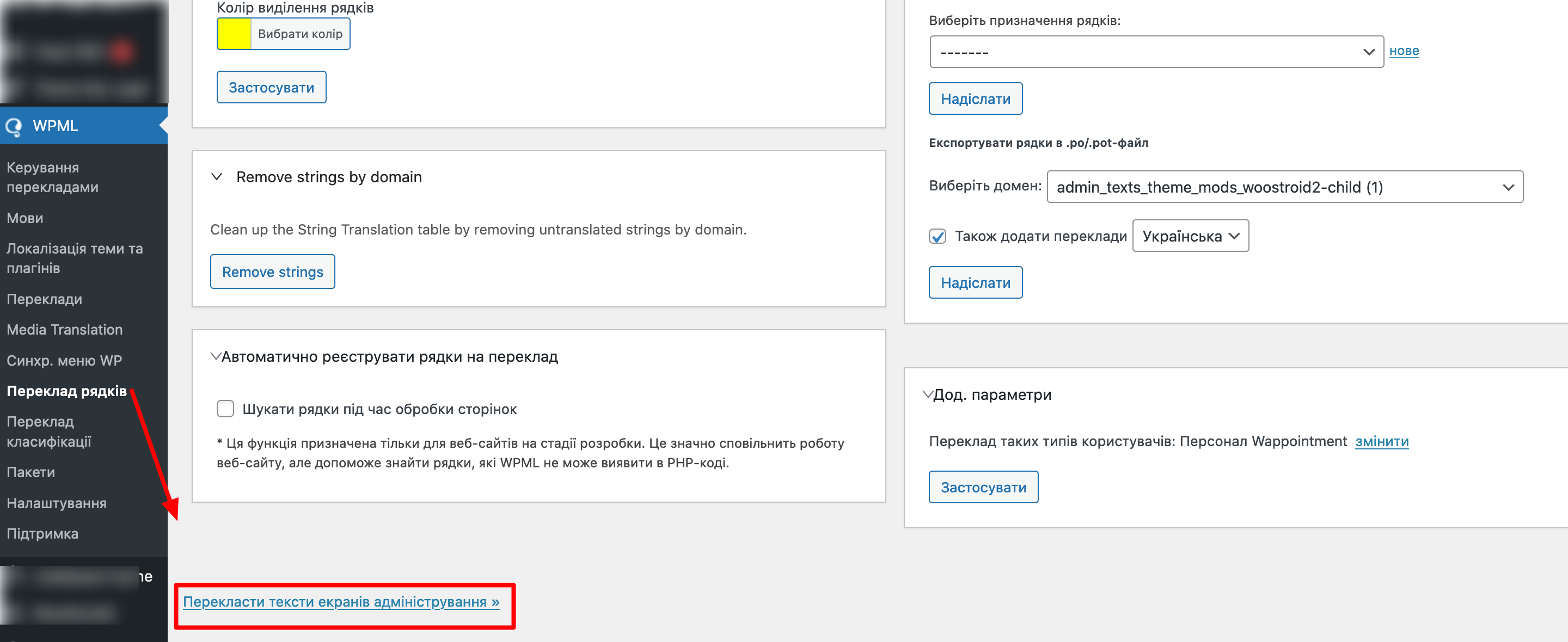Click Надіслати under export to po file

click(975, 283)
